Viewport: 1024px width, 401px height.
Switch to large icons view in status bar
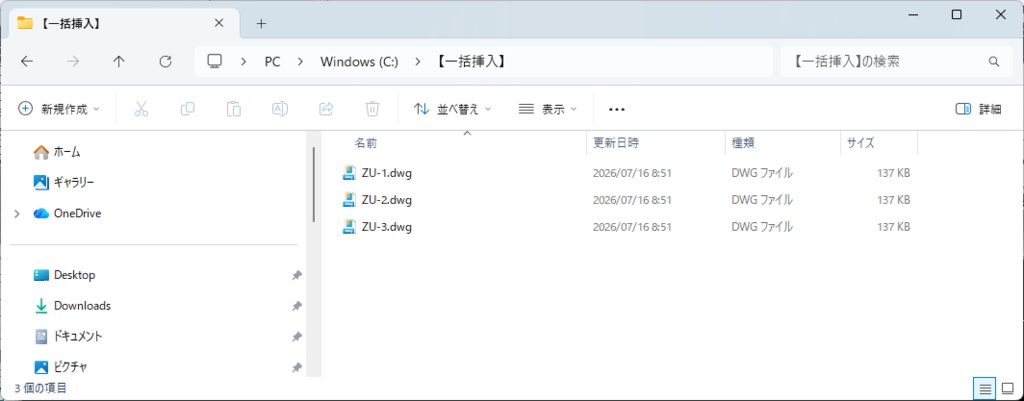[x=1007, y=389]
